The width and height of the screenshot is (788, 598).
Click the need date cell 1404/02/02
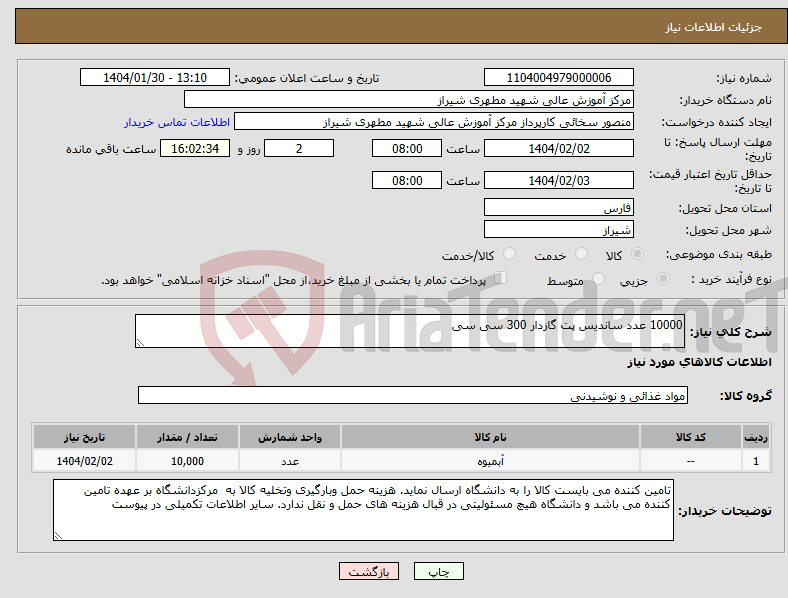84,460
